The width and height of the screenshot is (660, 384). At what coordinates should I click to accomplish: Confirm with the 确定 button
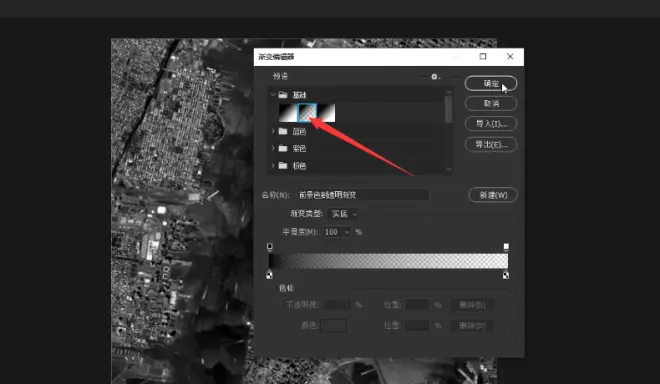coord(491,83)
